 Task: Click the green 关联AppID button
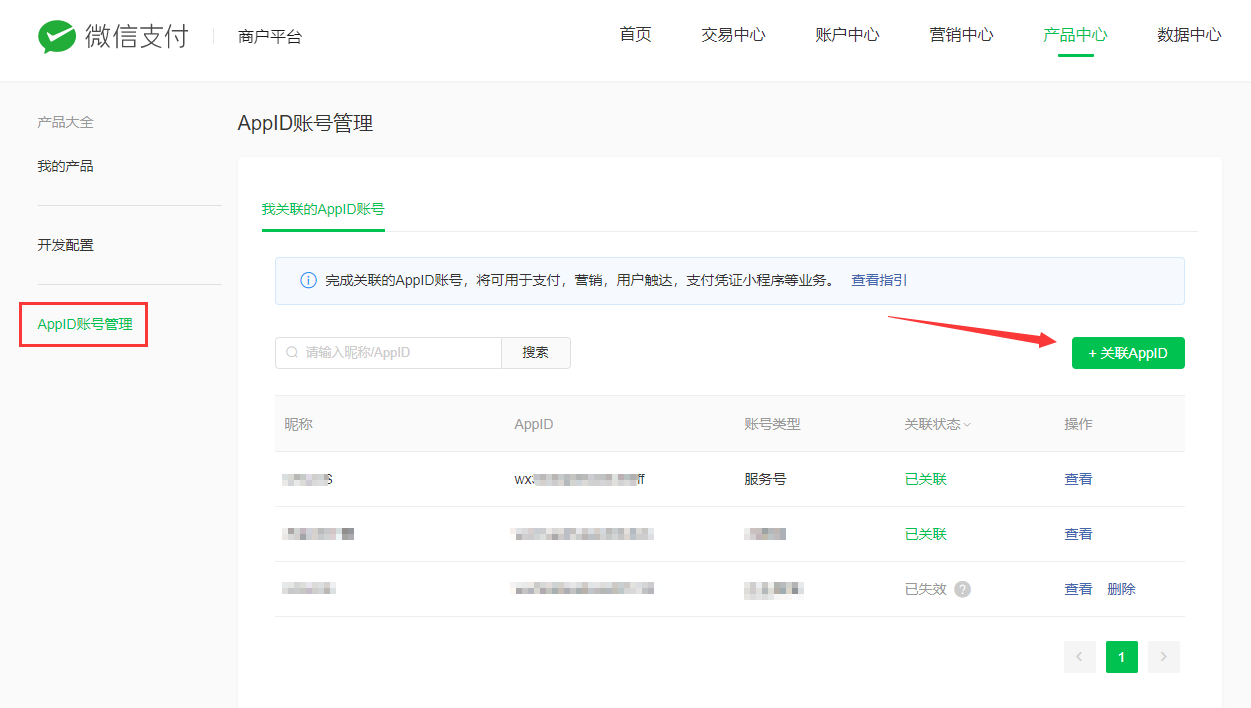click(x=1128, y=353)
